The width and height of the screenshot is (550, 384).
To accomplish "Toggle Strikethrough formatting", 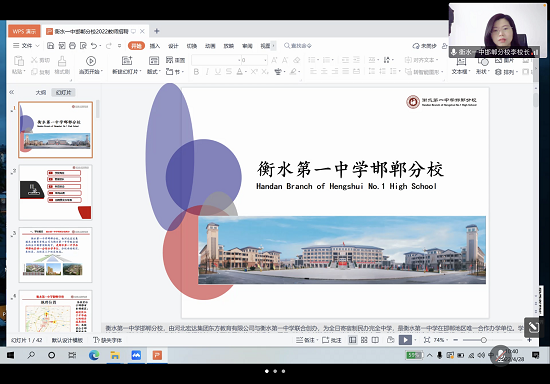I will 229,72.
